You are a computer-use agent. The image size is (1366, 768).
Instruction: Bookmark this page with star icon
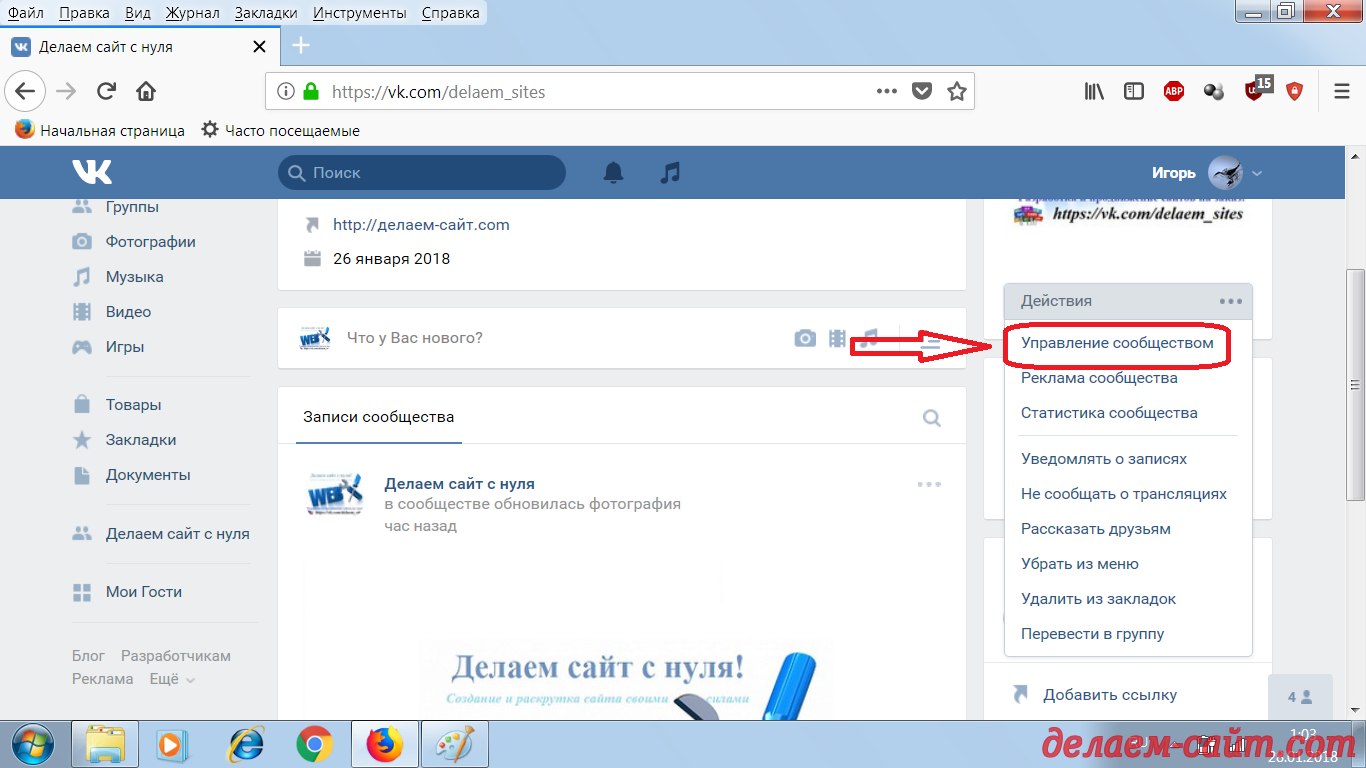tap(956, 91)
